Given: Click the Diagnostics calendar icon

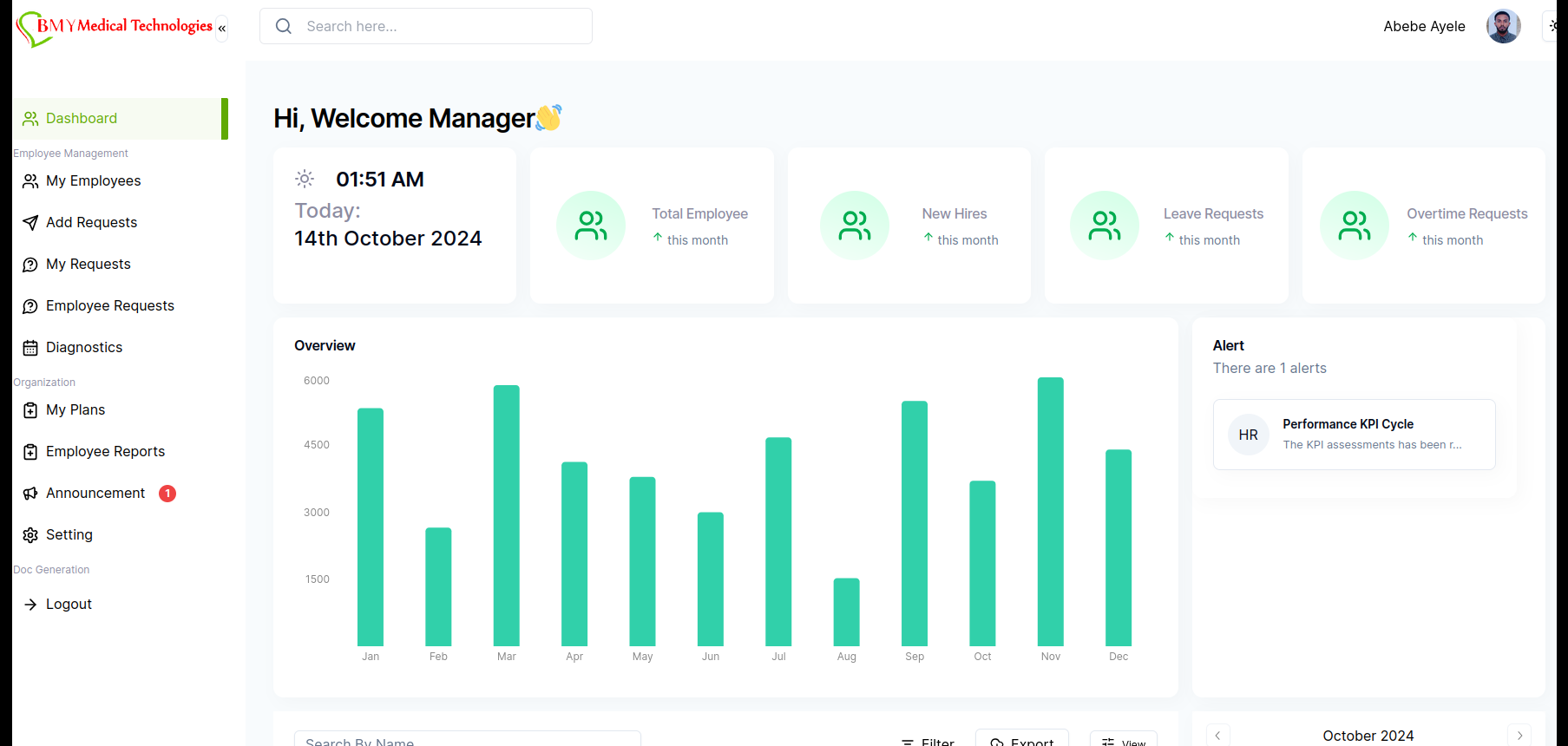Looking at the screenshot, I should click(x=30, y=348).
